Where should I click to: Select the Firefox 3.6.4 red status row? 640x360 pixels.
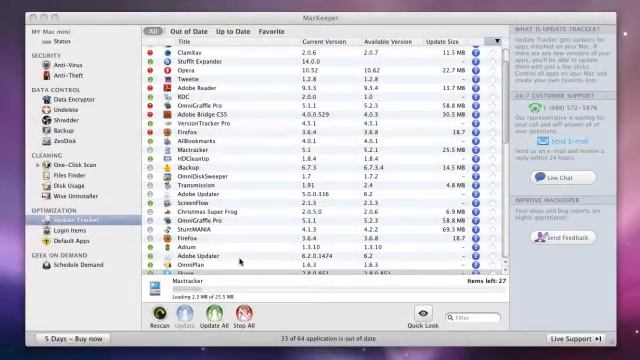[322, 132]
